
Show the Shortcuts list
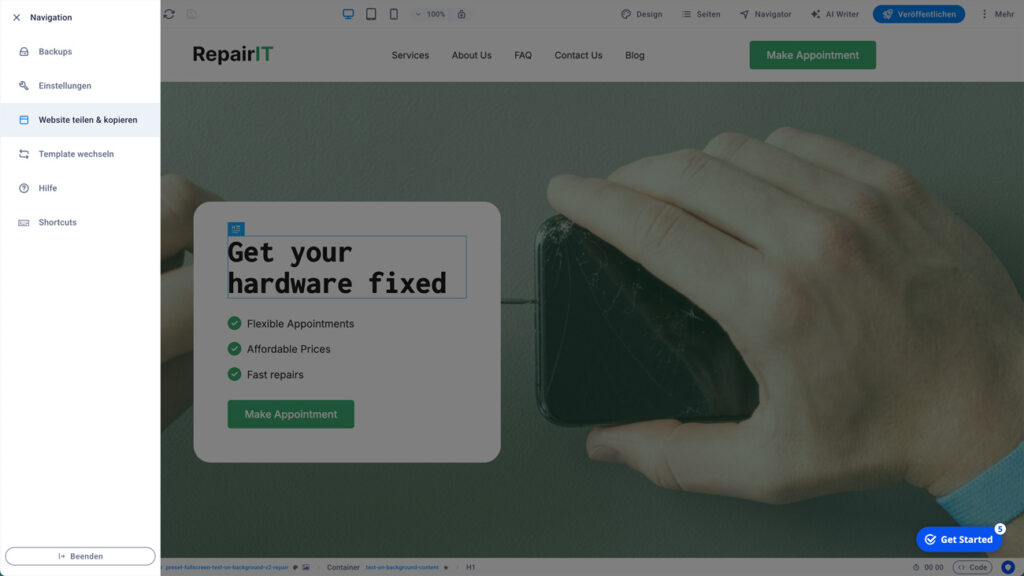click(57, 222)
